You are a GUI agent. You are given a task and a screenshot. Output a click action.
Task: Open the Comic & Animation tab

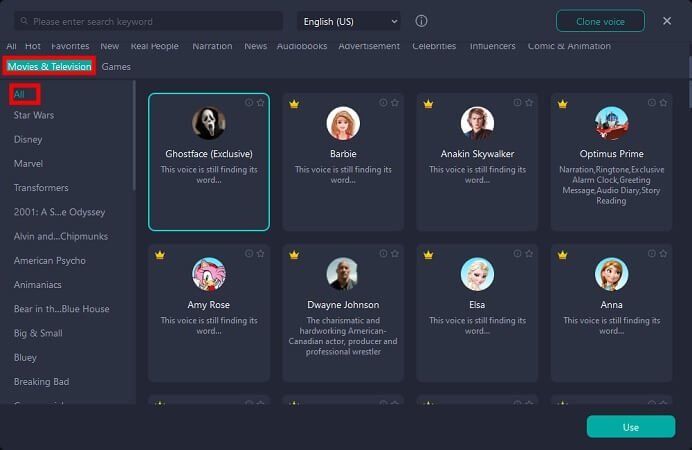tap(569, 46)
